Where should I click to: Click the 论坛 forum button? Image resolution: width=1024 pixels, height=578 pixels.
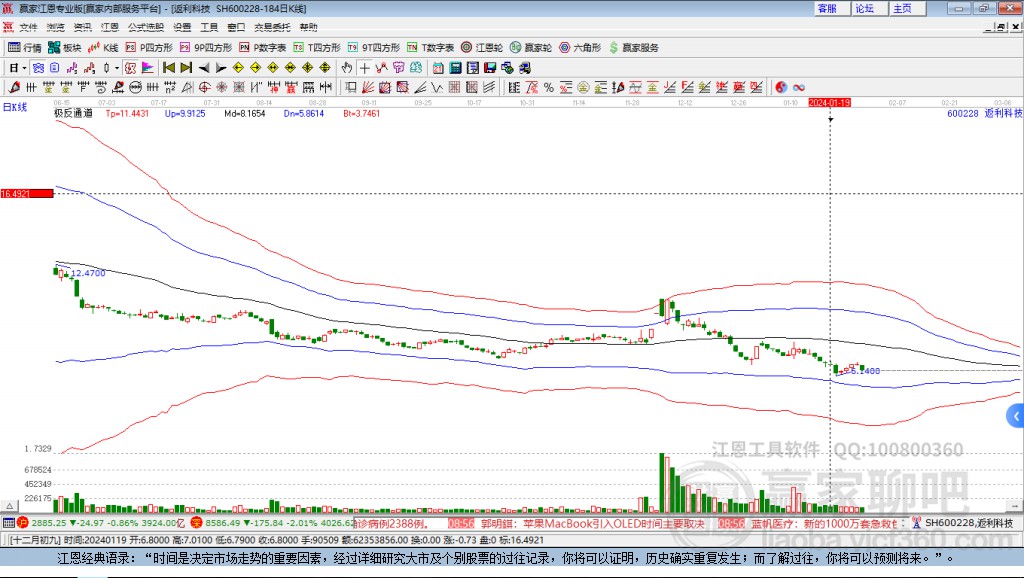click(x=864, y=8)
